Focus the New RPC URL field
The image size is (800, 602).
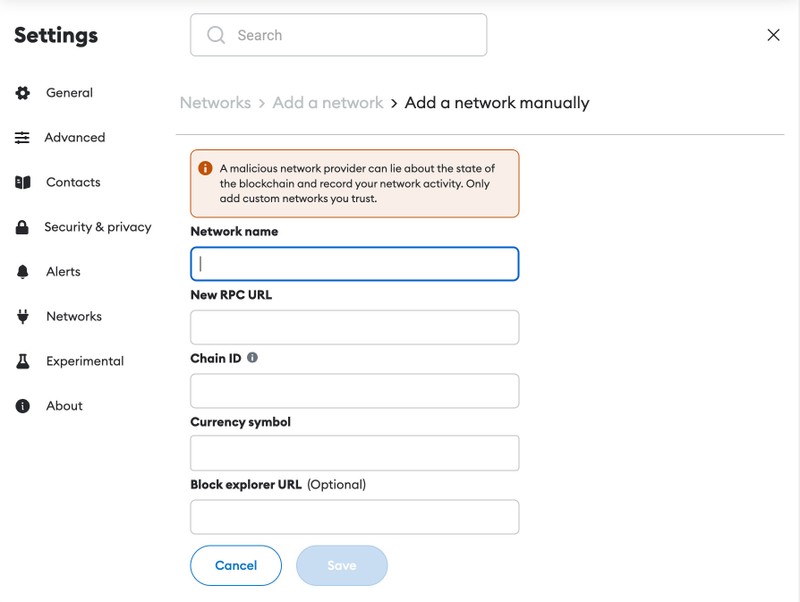point(354,327)
